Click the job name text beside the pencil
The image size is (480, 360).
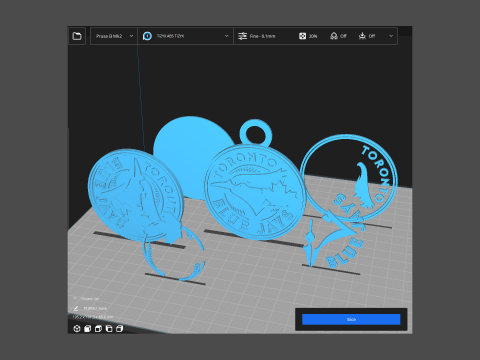click(x=95, y=308)
